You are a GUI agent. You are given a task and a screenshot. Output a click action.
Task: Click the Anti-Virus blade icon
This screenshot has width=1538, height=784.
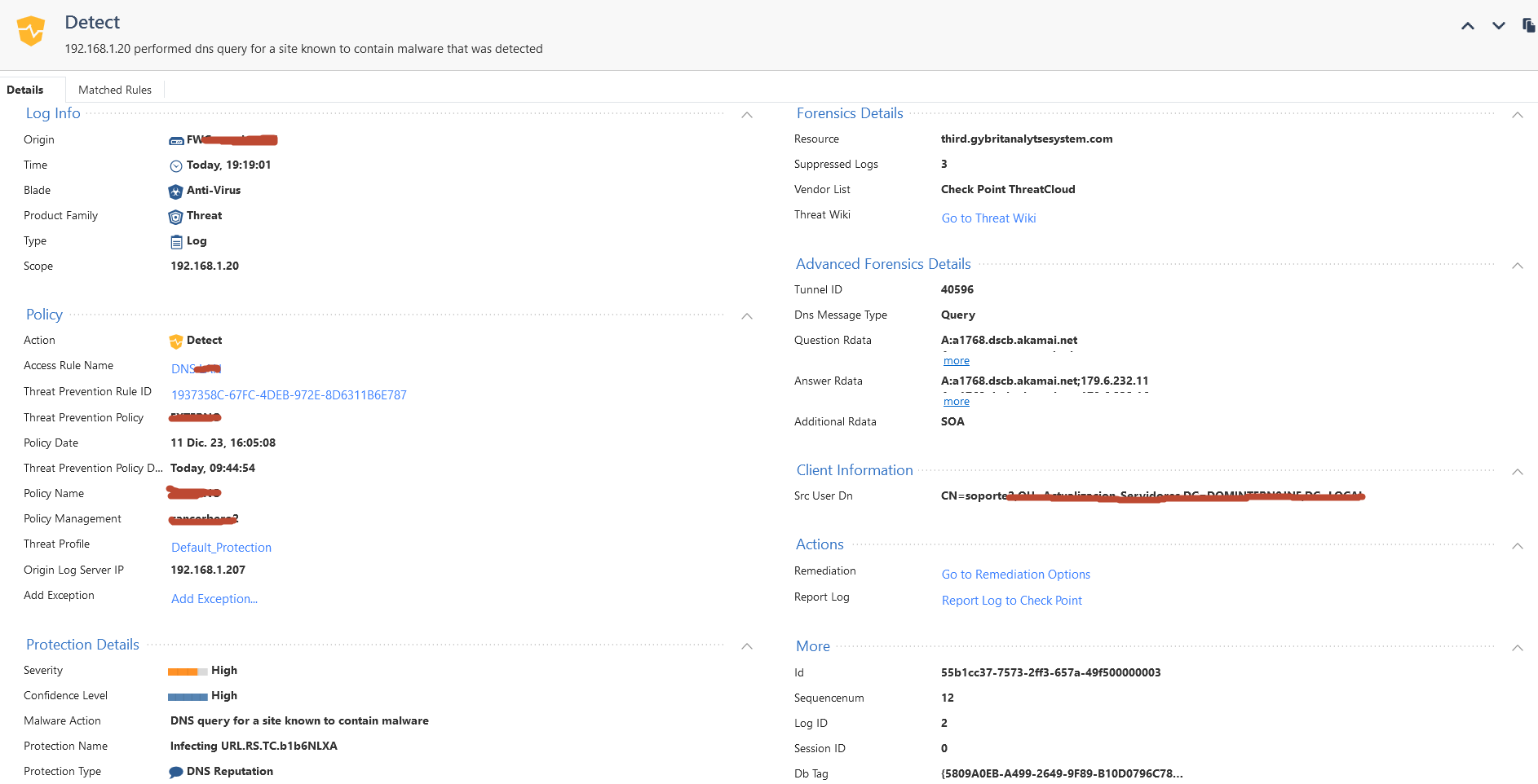point(175,192)
